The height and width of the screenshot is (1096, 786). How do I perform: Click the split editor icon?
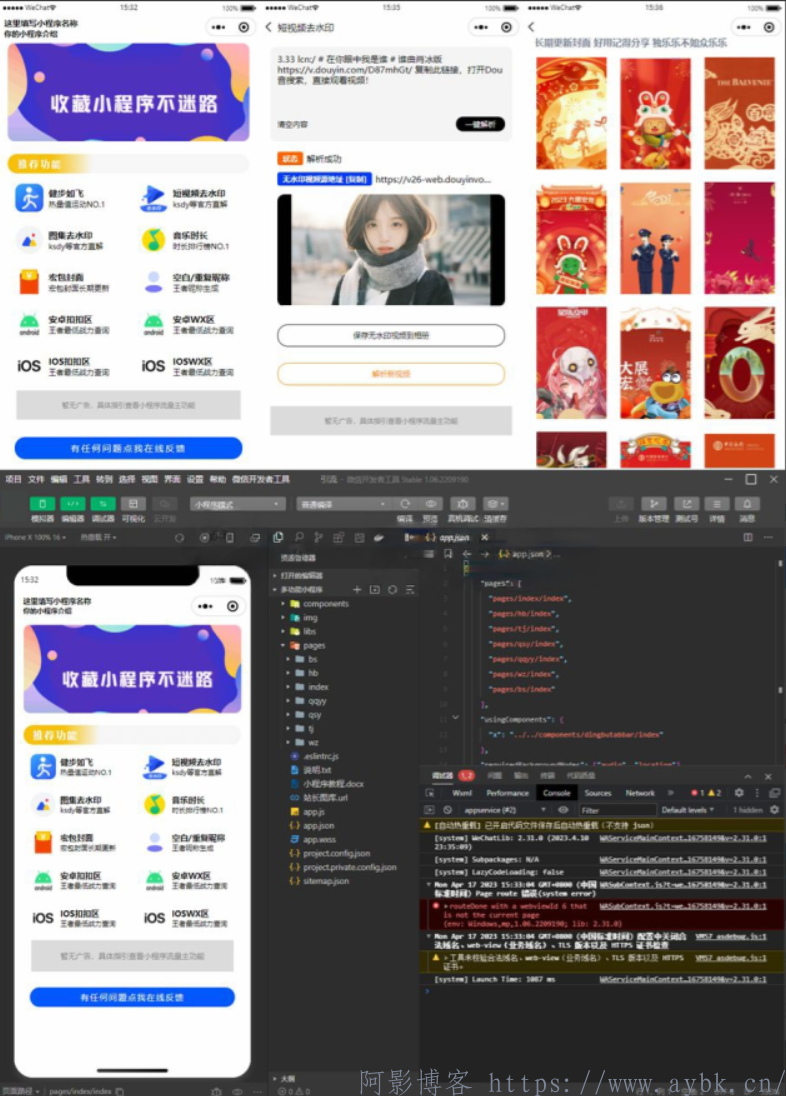coord(748,538)
